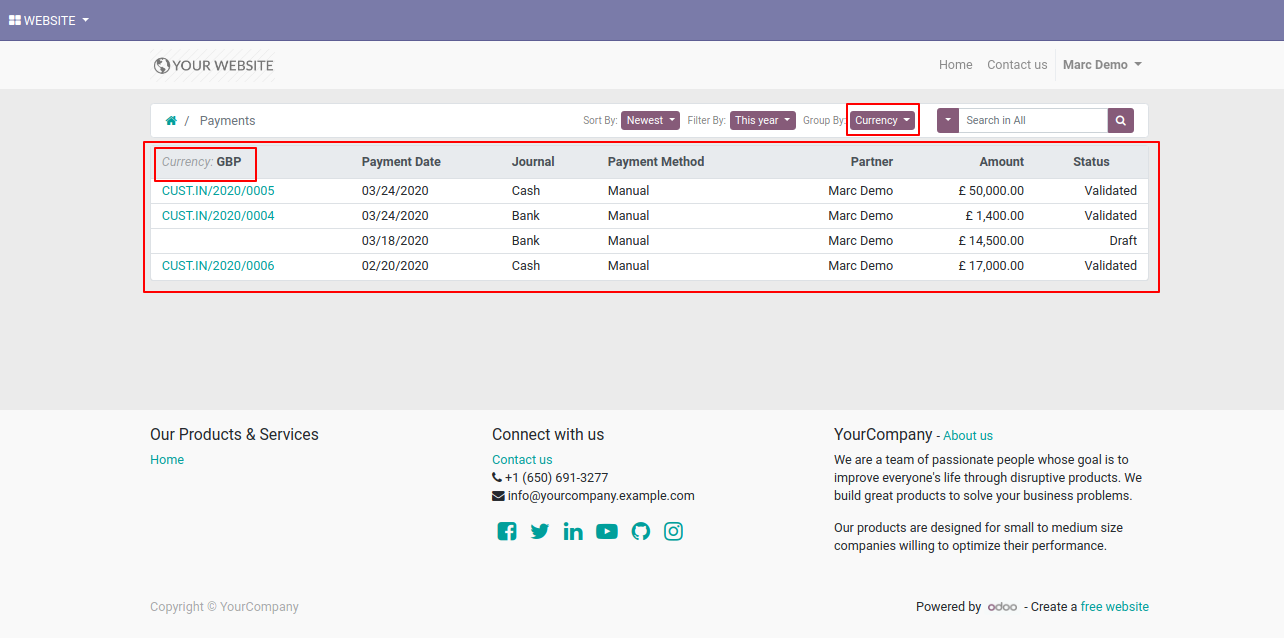This screenshot has width=1284, height=638.
Task: Click Copyright © YourCompany text
Action: click(x=224, y=607)
